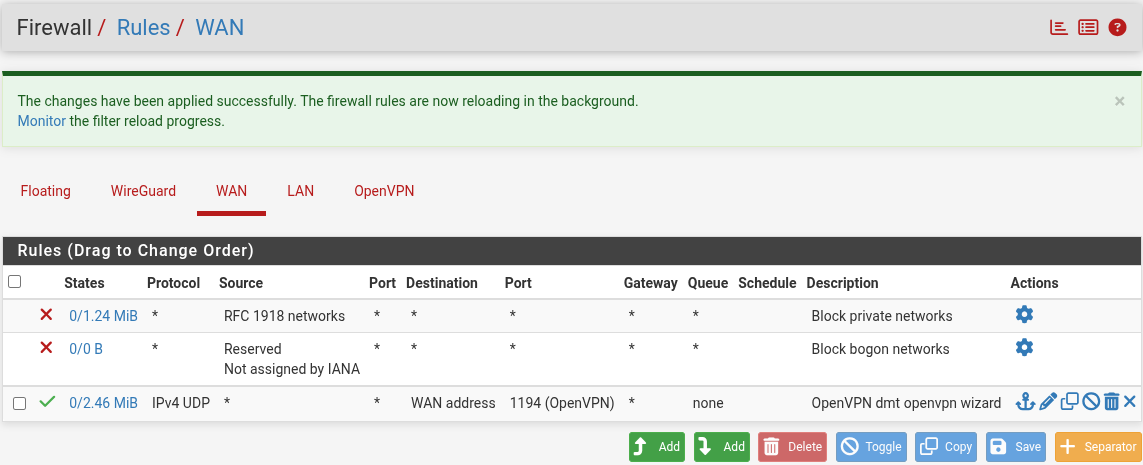The height and width of the screenshot is (465, 1143).
Task: Click the red help question mark icon
Action: tap(1118, 28)
